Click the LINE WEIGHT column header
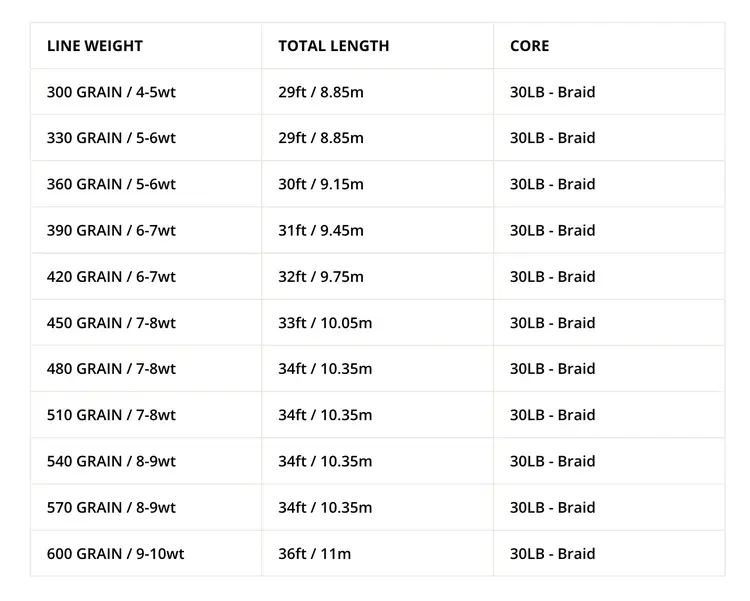Screen dimensions: 750x601 click(x=95, y=46)
